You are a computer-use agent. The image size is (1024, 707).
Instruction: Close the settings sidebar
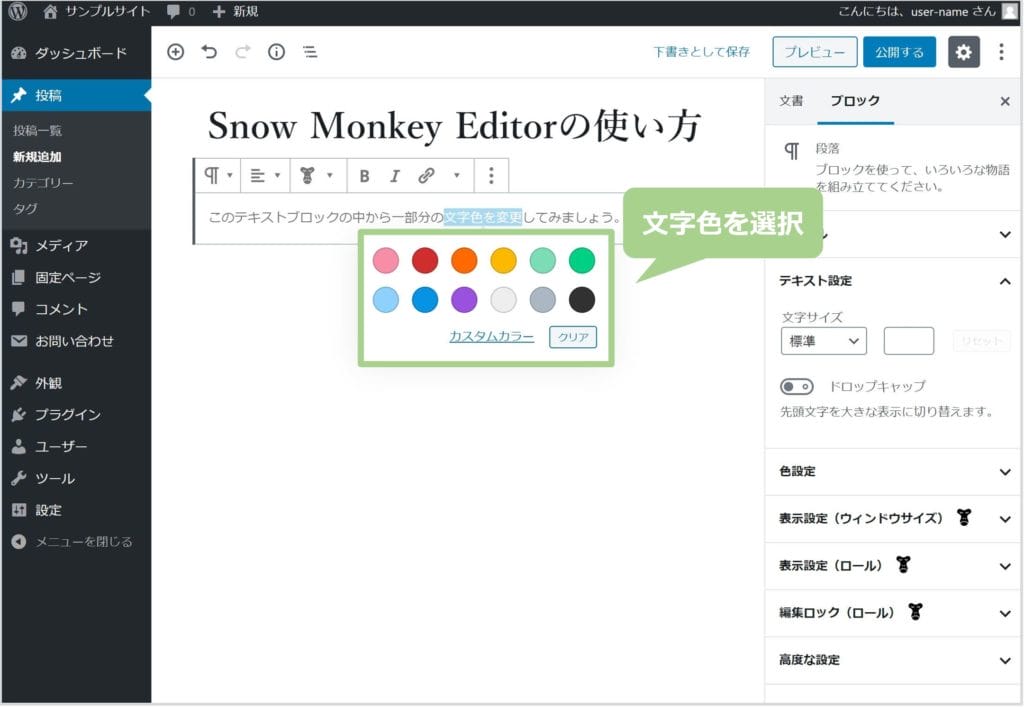tap(1005, 101)
